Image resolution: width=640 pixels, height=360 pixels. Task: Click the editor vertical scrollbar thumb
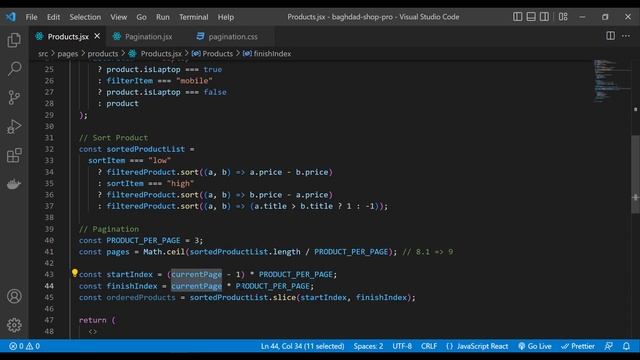pyautogui.click(x=636, y=174)
